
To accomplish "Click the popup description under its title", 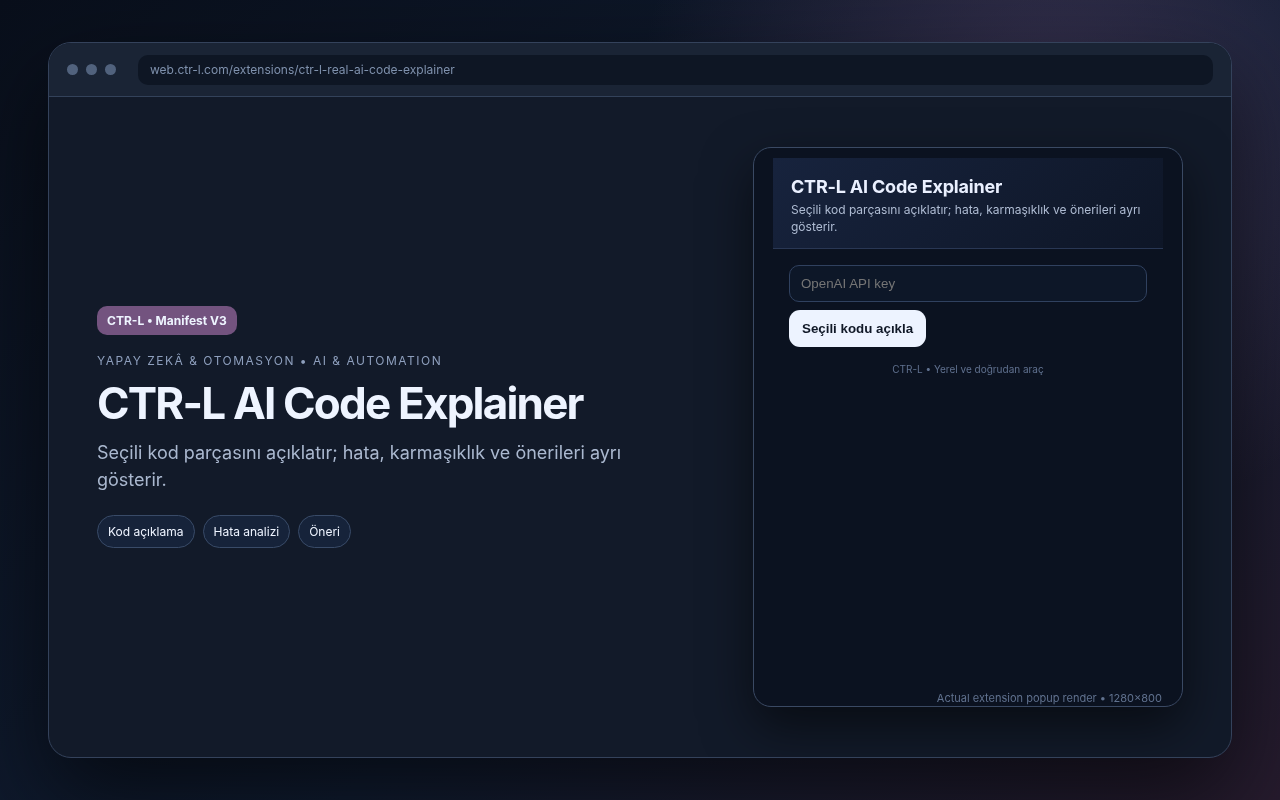I will (965, 218).
